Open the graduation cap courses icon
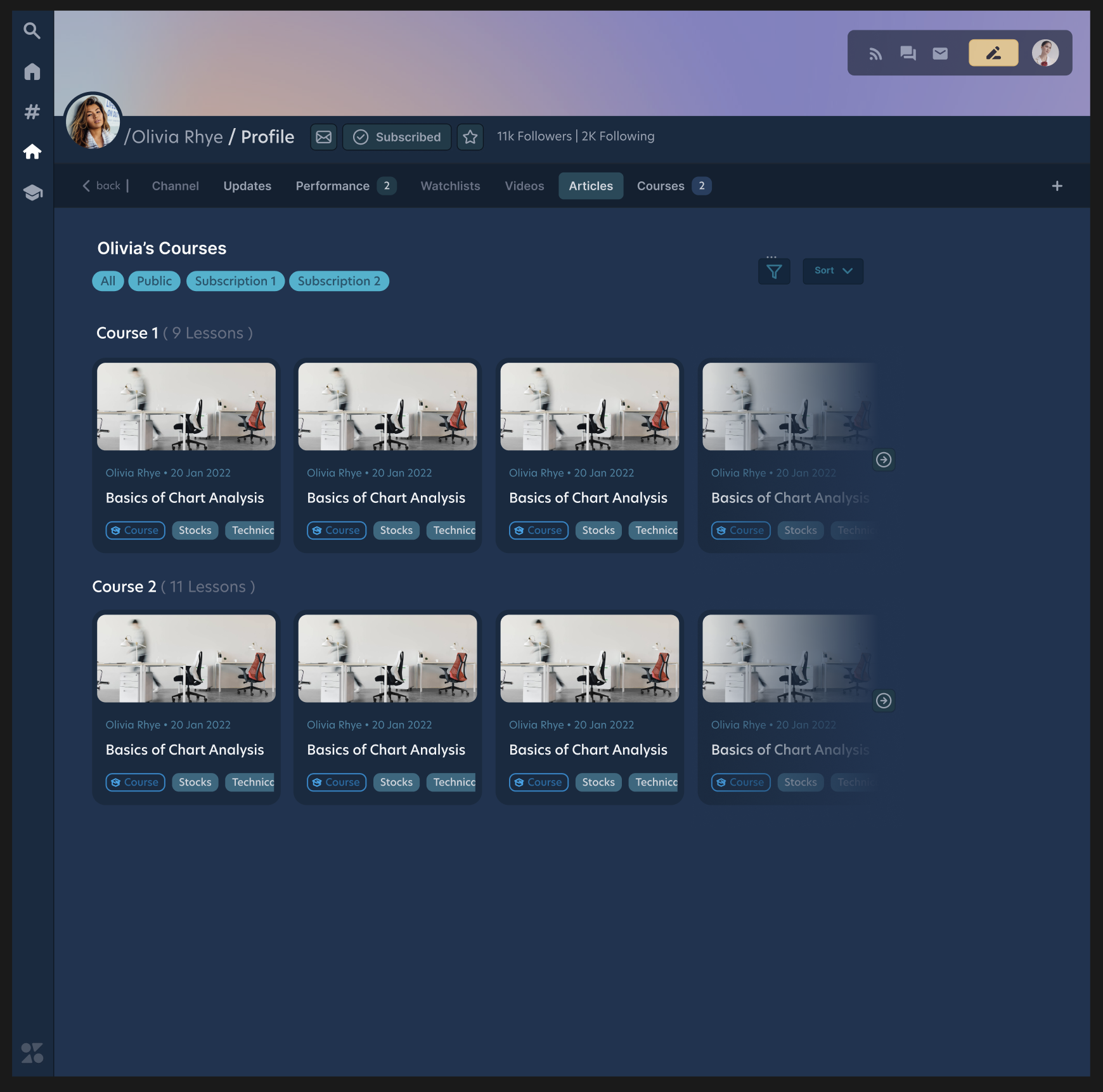This screenshot has width=1103, height=1092. click(32, 192)
